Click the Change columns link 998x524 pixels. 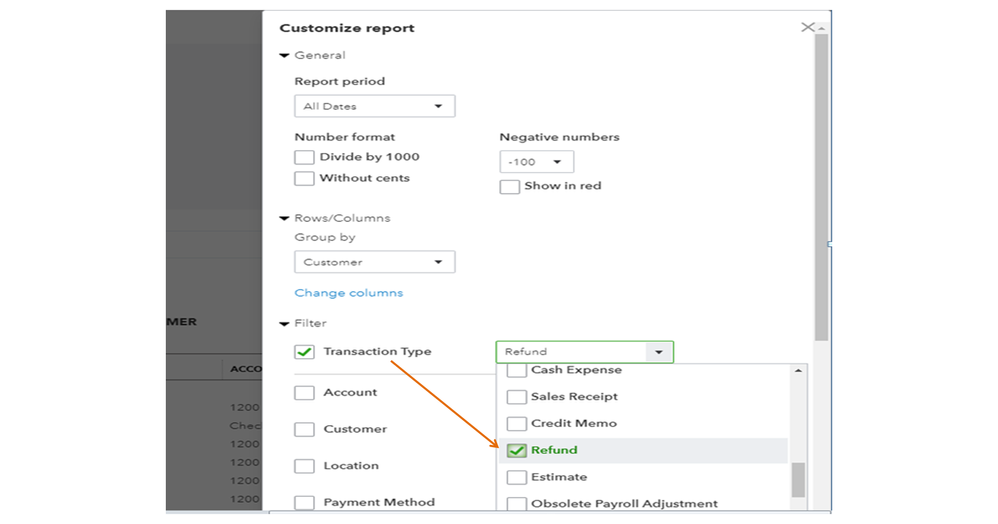348,293
